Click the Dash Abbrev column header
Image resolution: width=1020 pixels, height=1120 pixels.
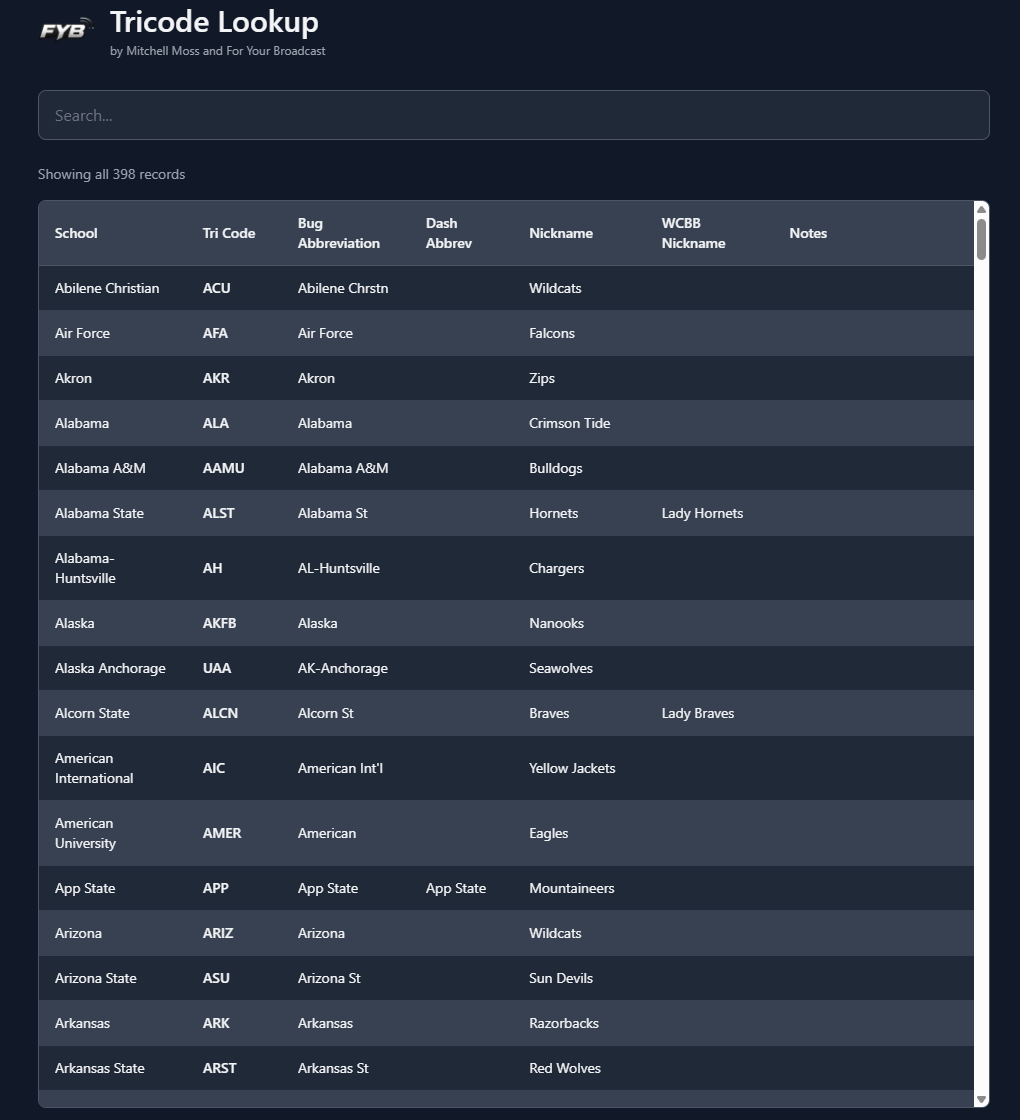click(449, 233)
